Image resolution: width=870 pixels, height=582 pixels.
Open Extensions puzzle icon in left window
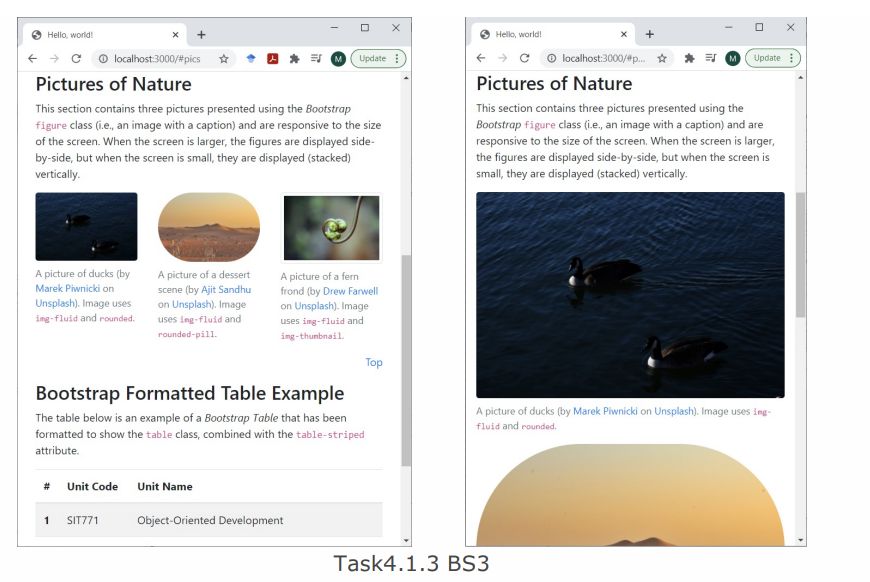click(294, 58)
